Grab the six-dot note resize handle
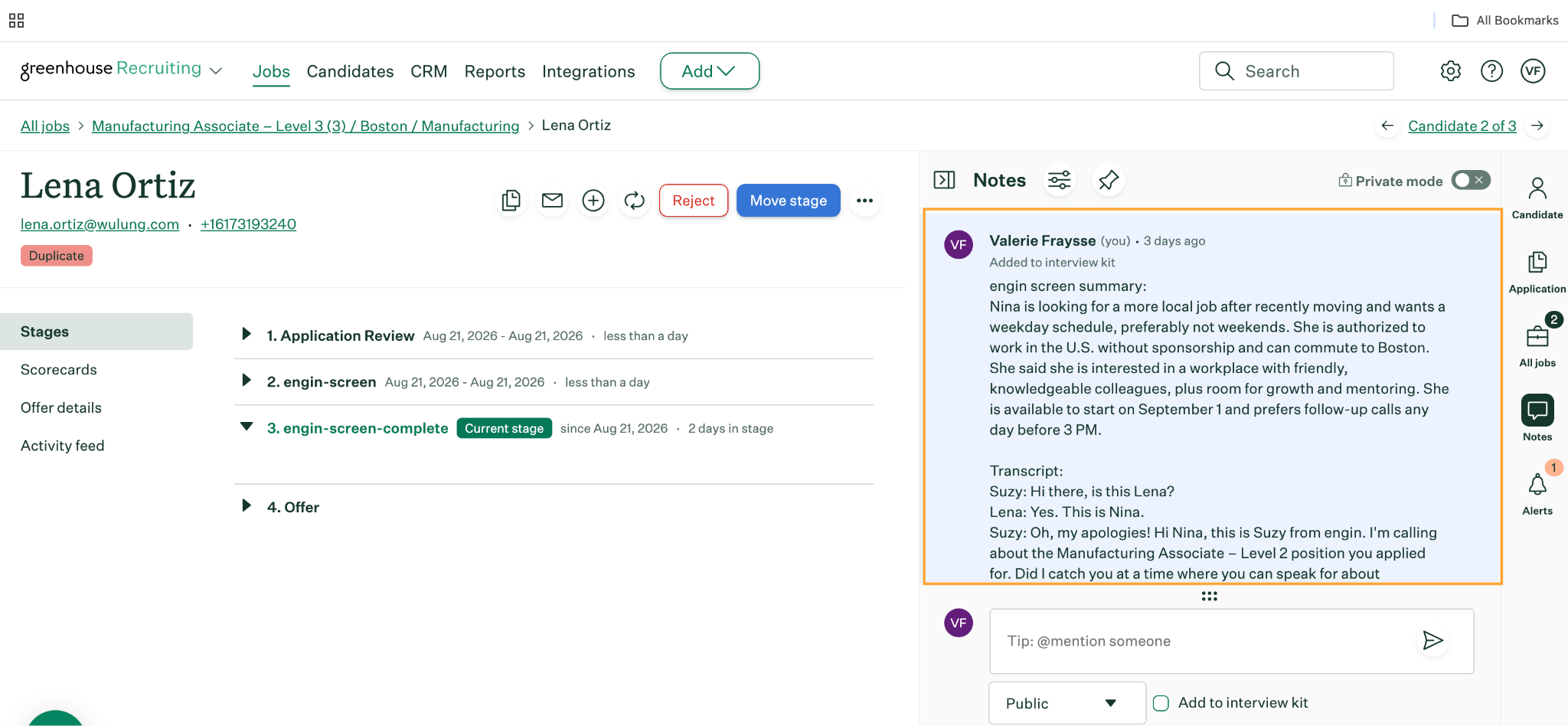 tap(1209, 596)
